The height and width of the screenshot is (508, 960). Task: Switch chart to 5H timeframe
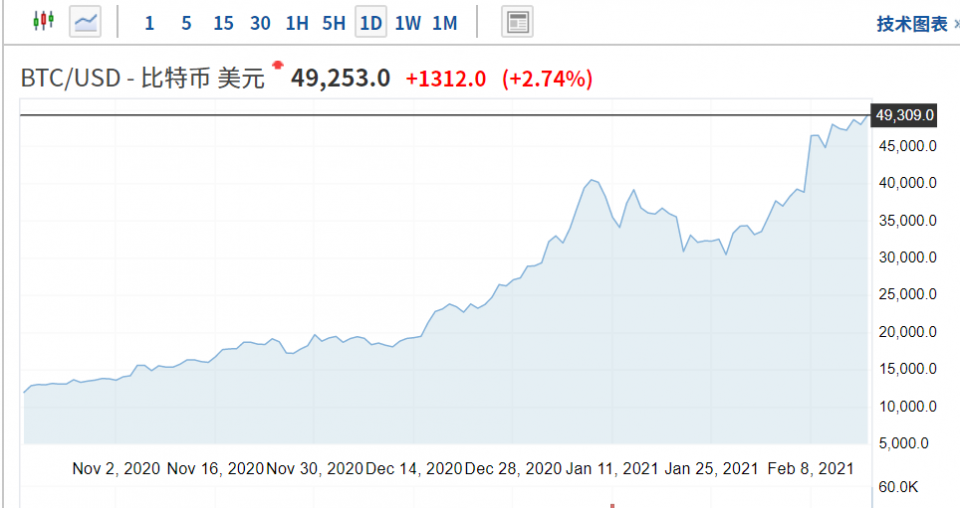pyautogui.click(x=333, y=23)
